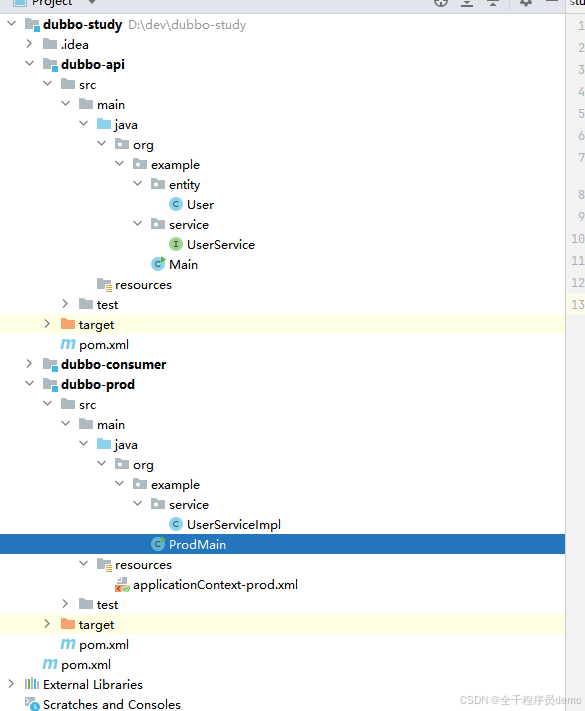Collapse the example package under dubbo-prod
Image resolution: width=585 pixels, height=711 pixels.
(x=120, y=483)
